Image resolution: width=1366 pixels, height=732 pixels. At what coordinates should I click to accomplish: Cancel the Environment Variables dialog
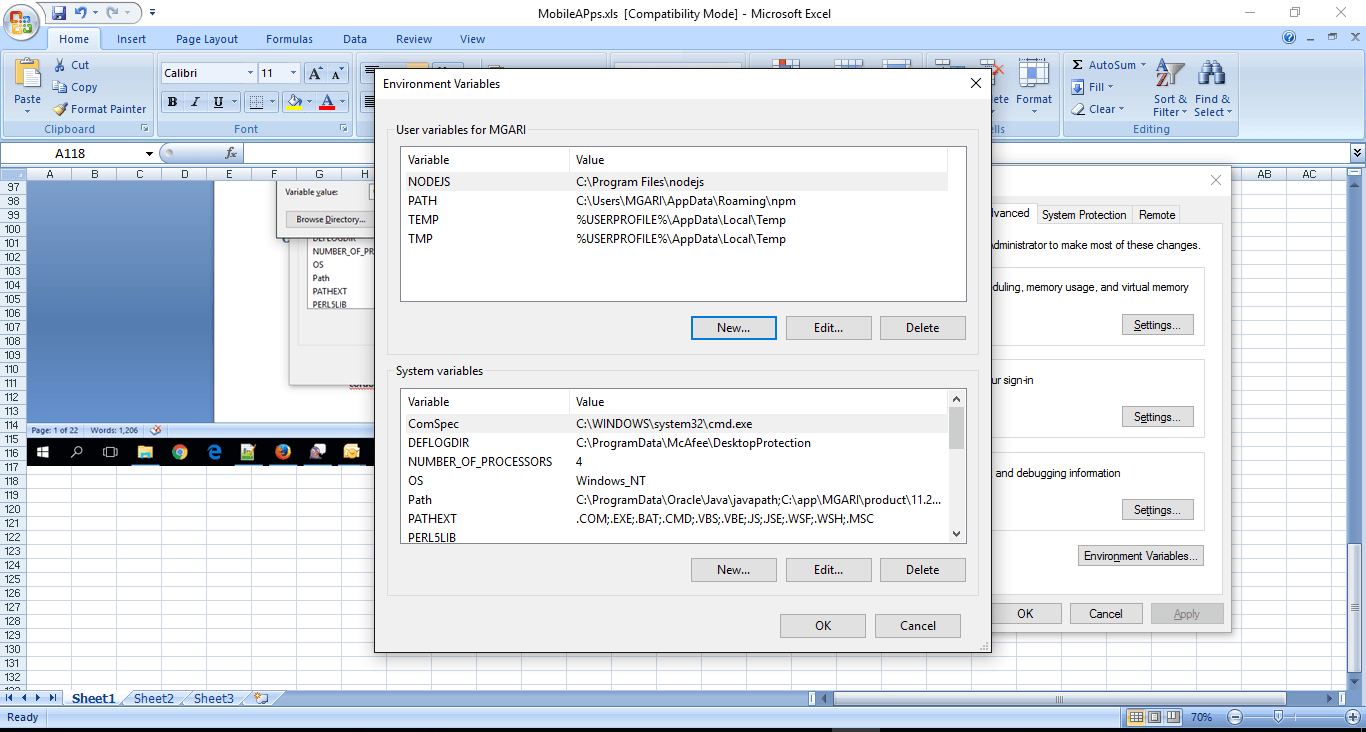tap(918, 626)
